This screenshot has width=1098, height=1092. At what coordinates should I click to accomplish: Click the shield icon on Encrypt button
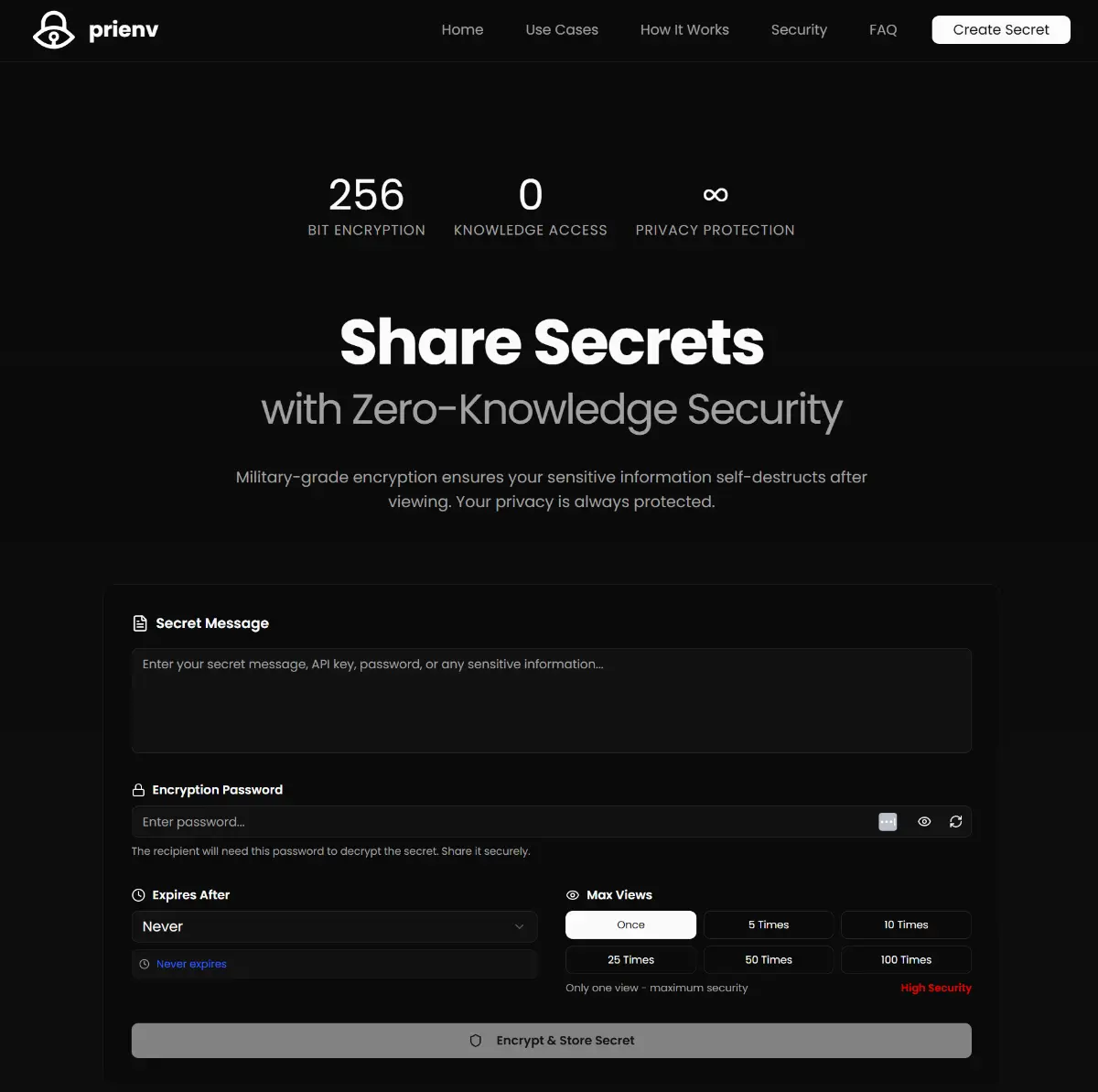[x=476, y=1041]
